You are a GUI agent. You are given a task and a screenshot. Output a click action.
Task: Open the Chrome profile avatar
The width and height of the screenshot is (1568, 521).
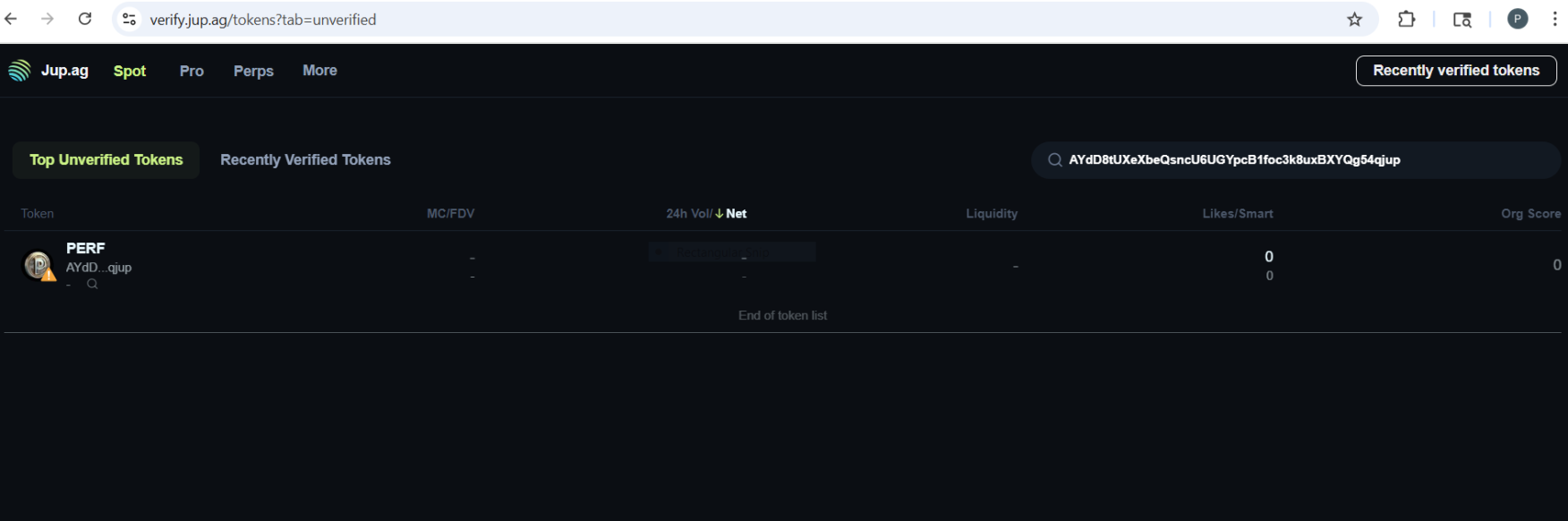click(x=1517, y=20)
